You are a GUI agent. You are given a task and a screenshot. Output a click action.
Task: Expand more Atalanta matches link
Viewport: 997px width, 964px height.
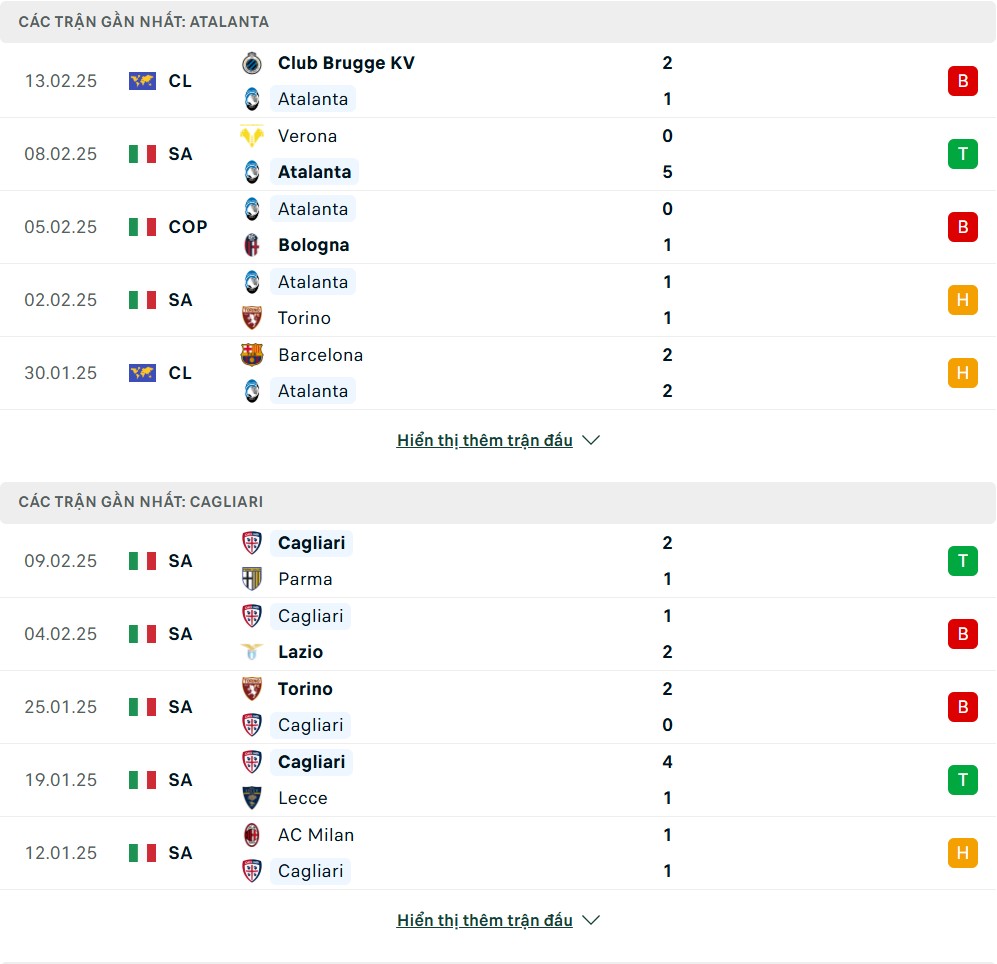click(485, 440)
